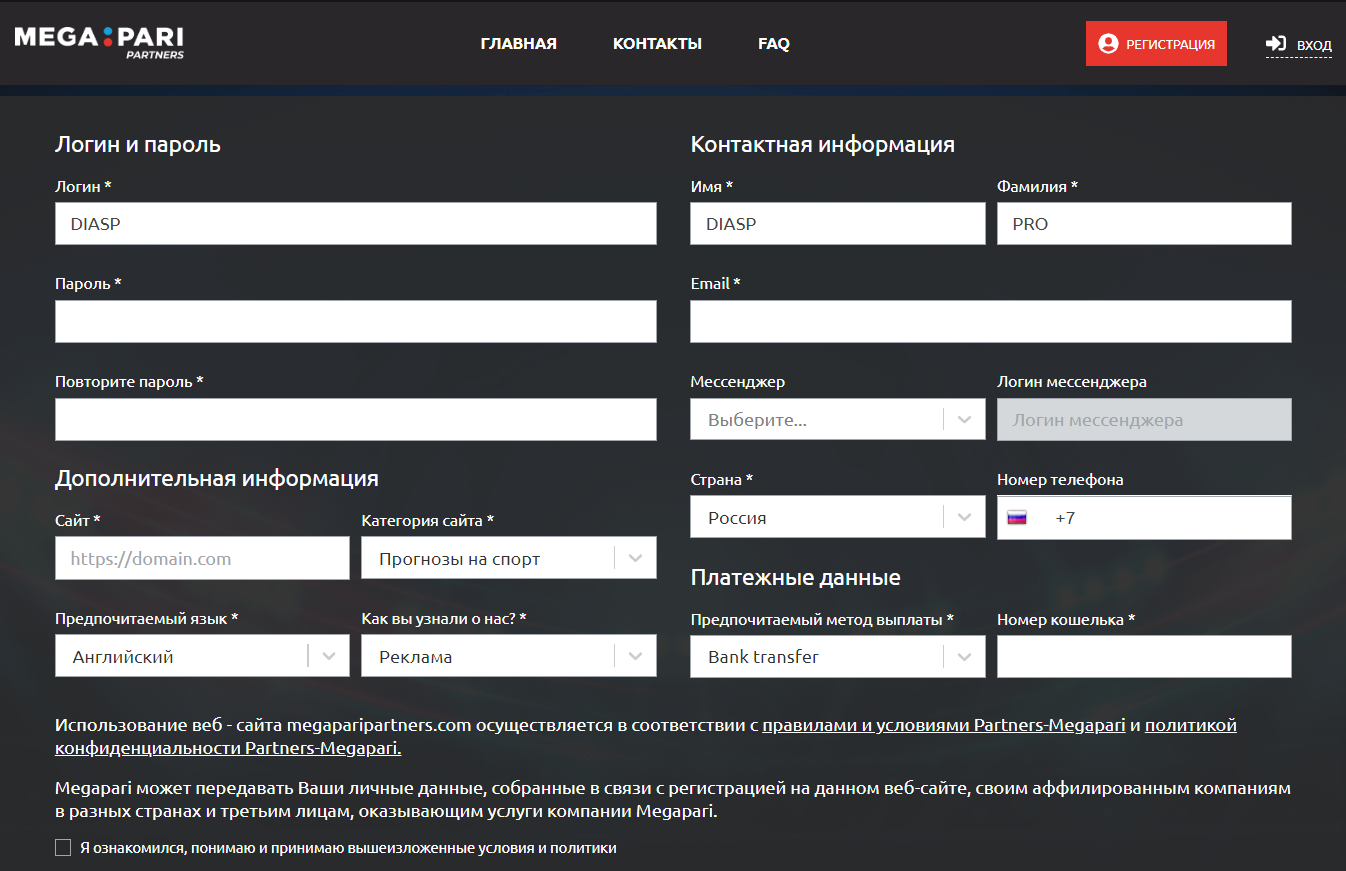Viewport: 1346px width, 871px height.
Task: Click the Повторите пароль field
Action: (x=356, y=420)
